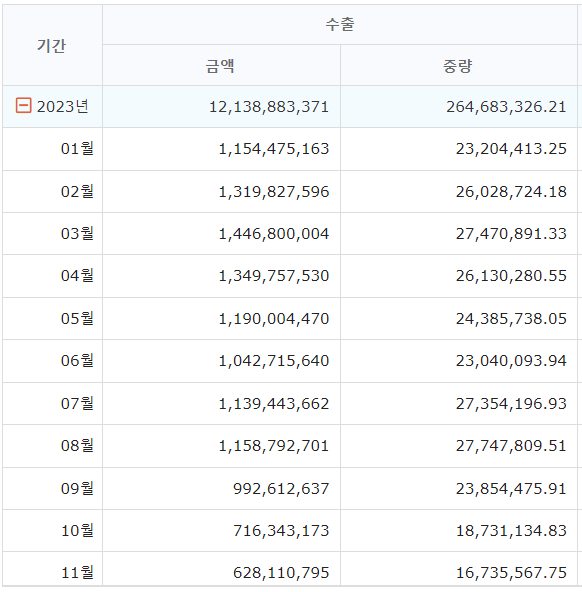Click the 07월 row label
The image size is (582, 592).
click(x=77, y=404)
